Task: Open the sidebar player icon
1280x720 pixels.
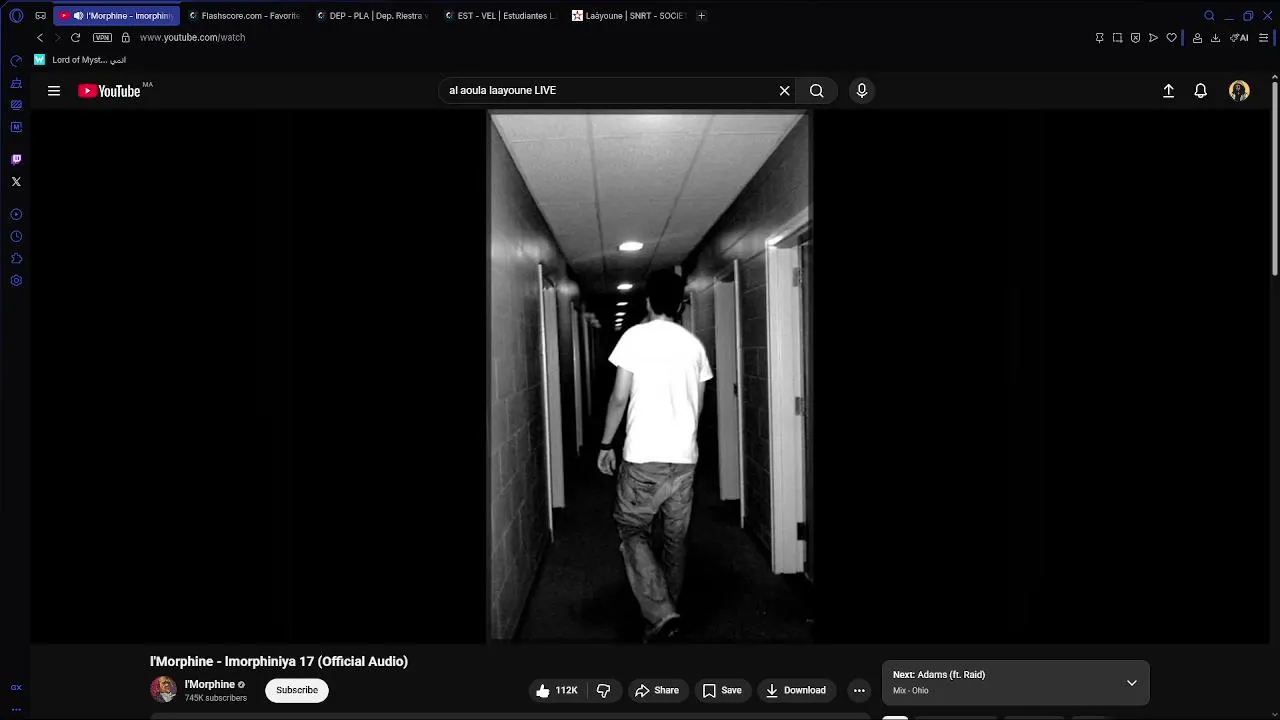Action: click(16, 215)
